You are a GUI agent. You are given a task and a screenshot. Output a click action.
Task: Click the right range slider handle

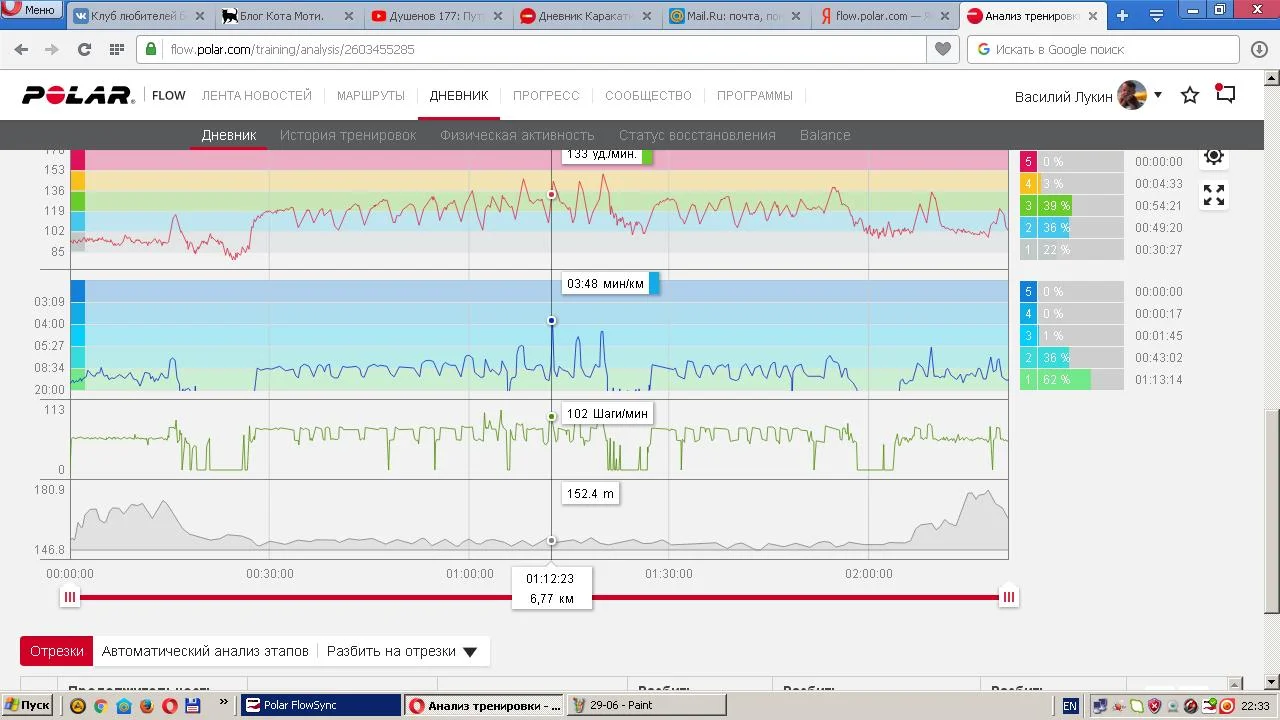pos(1008,597)
